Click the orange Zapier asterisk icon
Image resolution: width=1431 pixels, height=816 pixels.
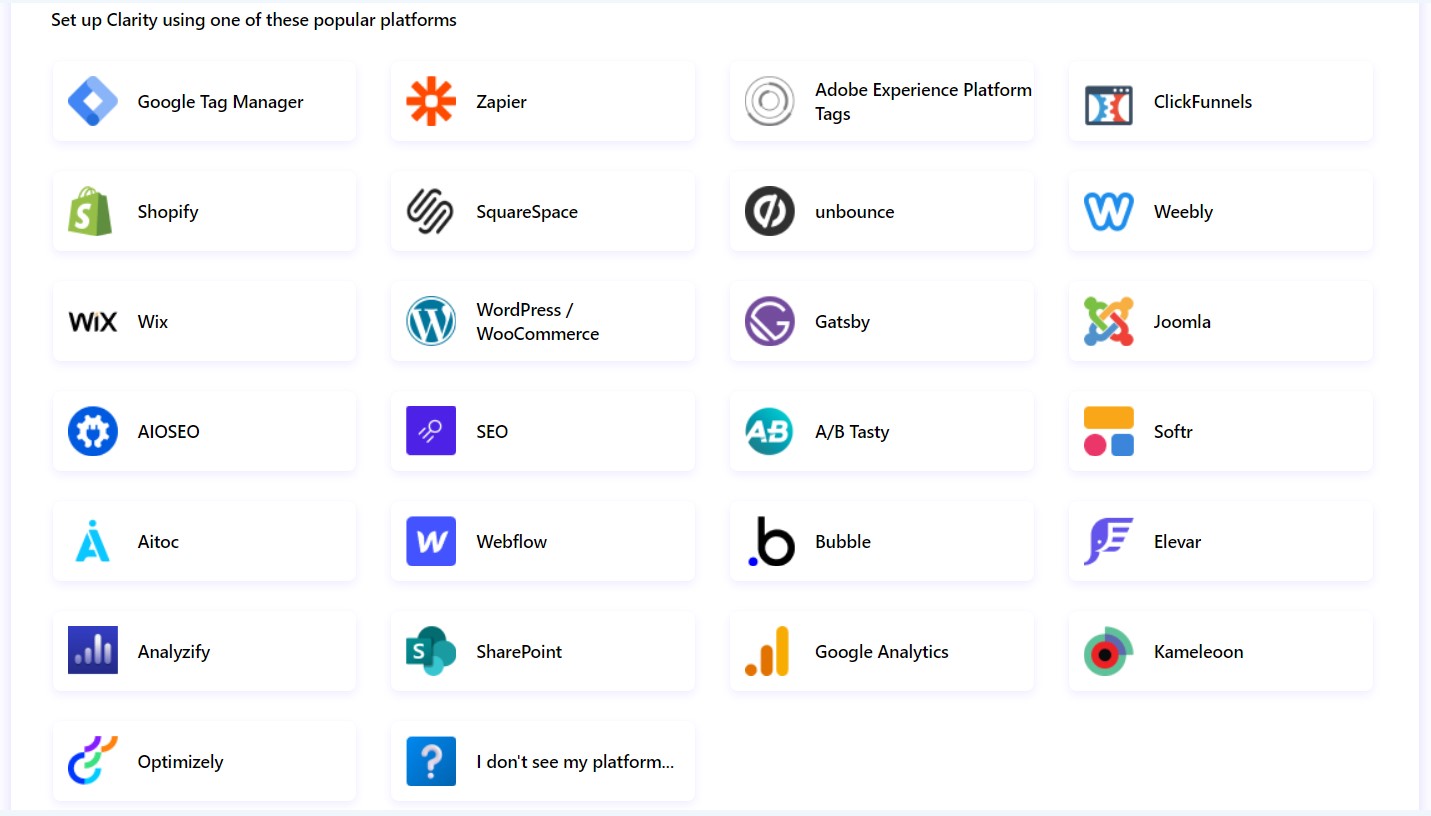(431, 101)
